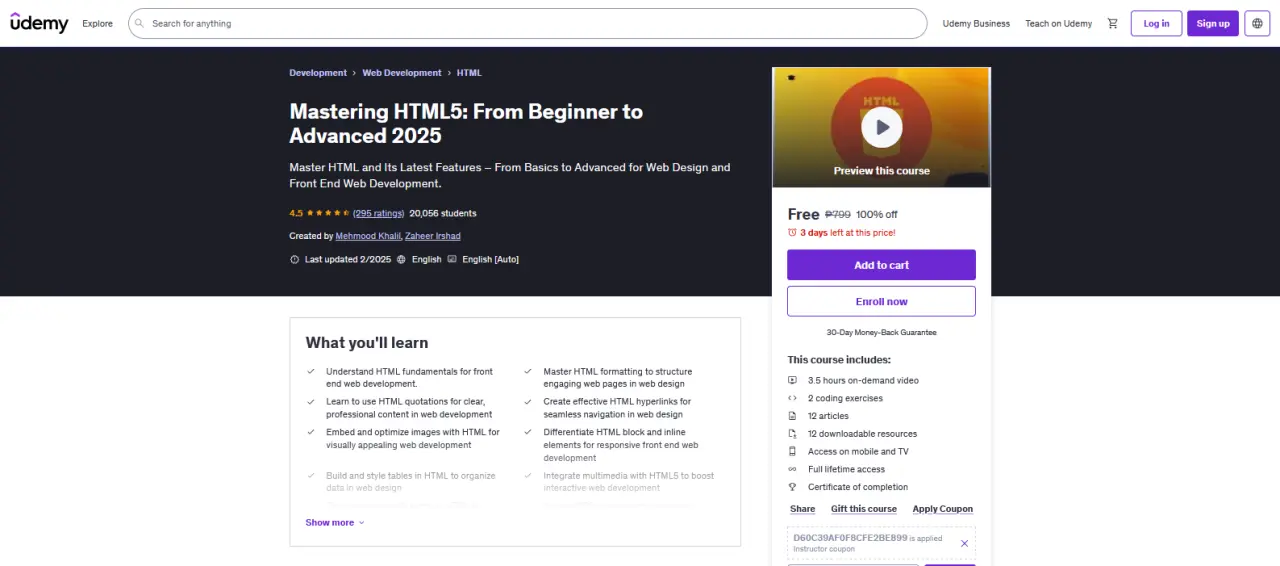Click the coupon code D60C39AF0F8CFE2BE899
This screenshot has width=1280, height=566.
[850, 537]
